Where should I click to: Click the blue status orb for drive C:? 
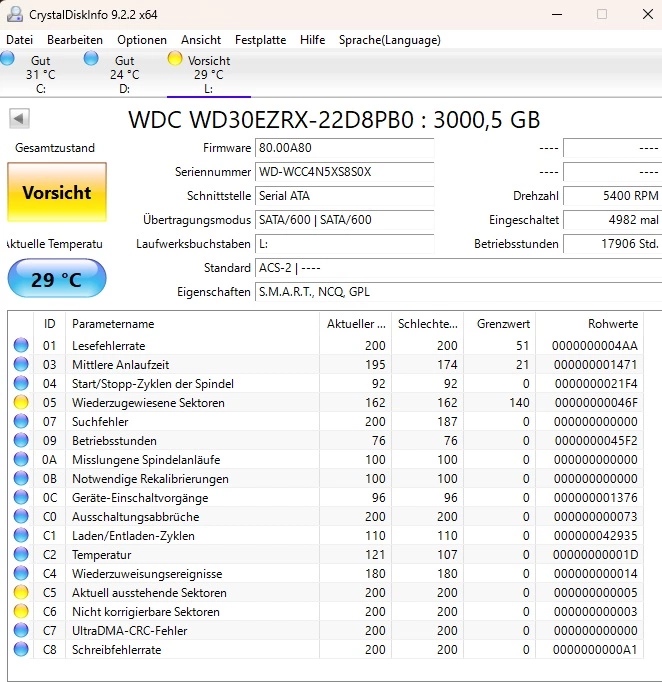(7, 58)
